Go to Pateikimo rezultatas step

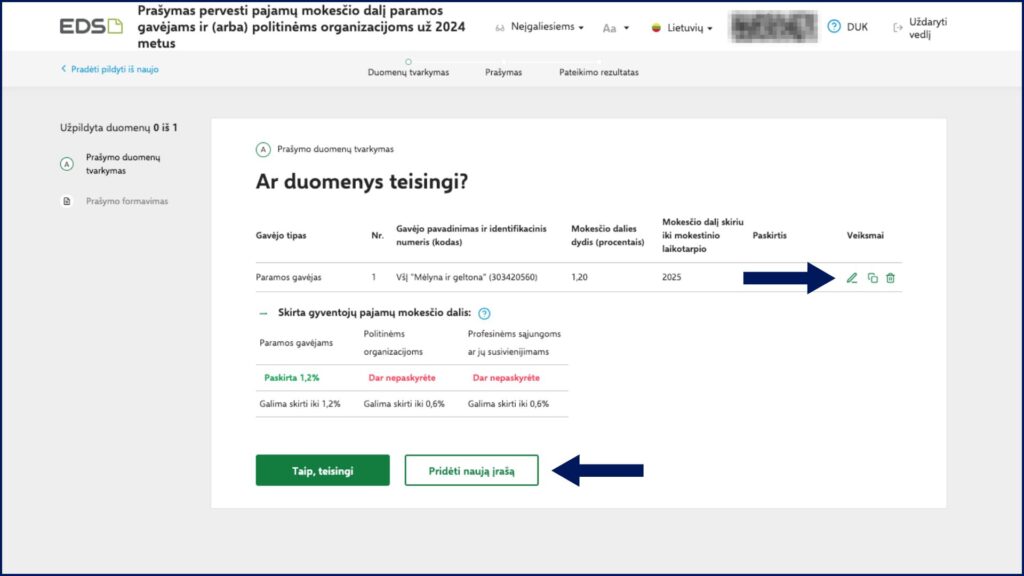(598, 72)
